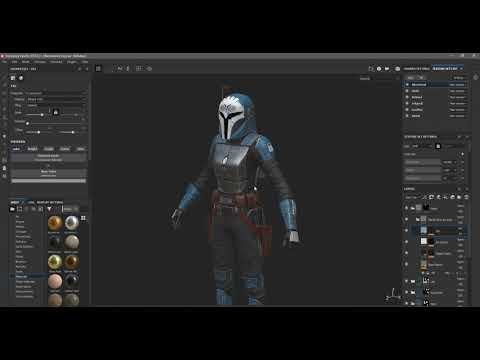
Task: Switch to the Display Settings tab beside Shelf
Action: click(x=50, y=202)
